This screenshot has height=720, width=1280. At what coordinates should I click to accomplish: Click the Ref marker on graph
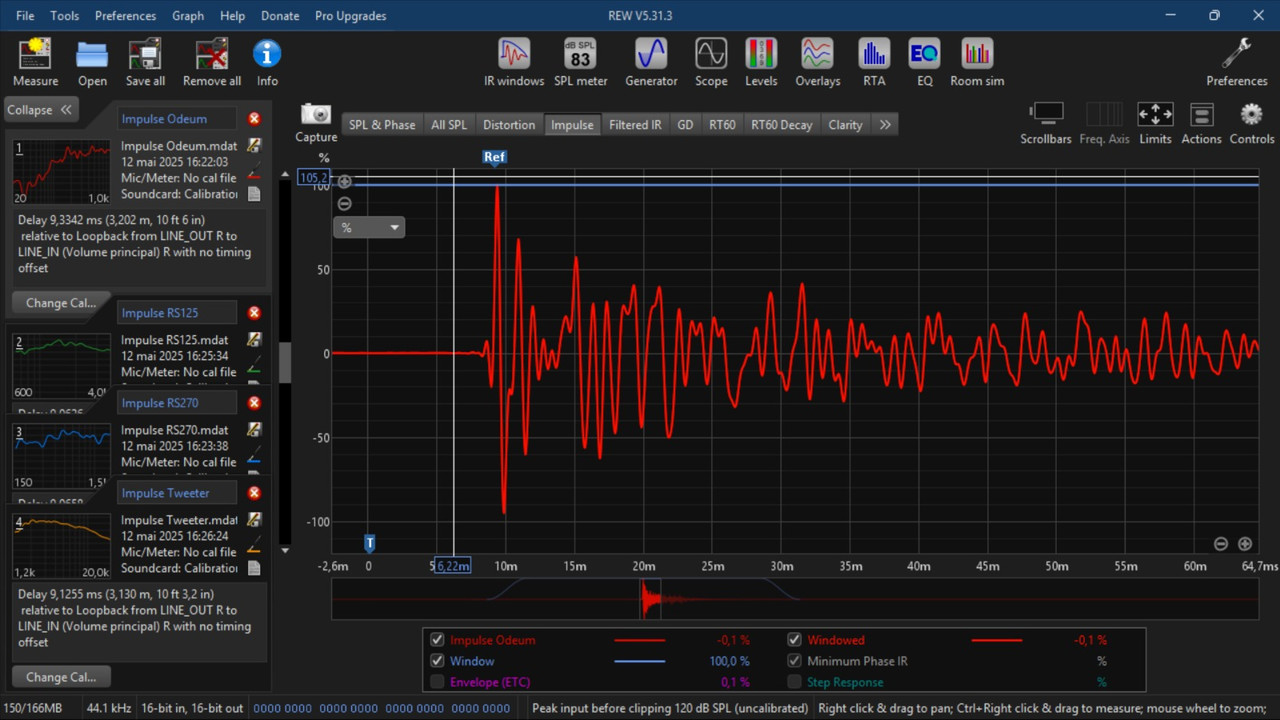pos(495,158)
